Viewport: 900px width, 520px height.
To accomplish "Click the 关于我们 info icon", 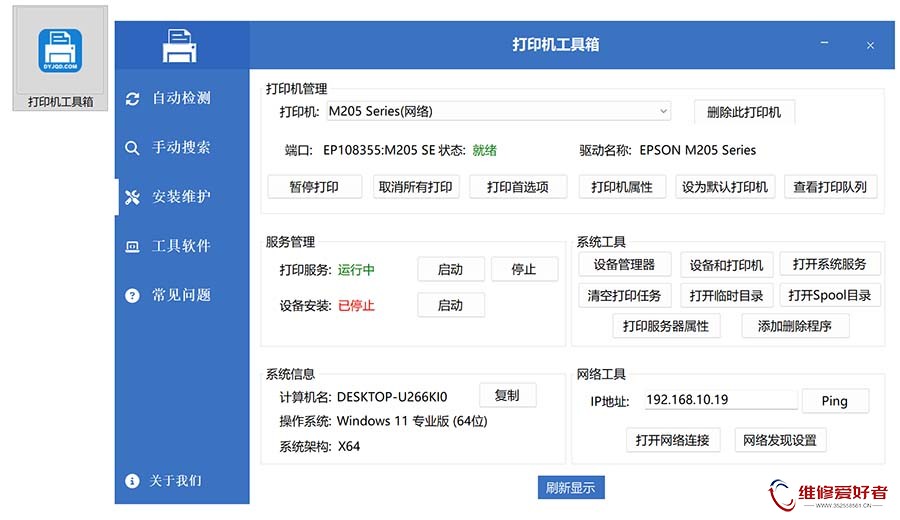I will (132, 481).
